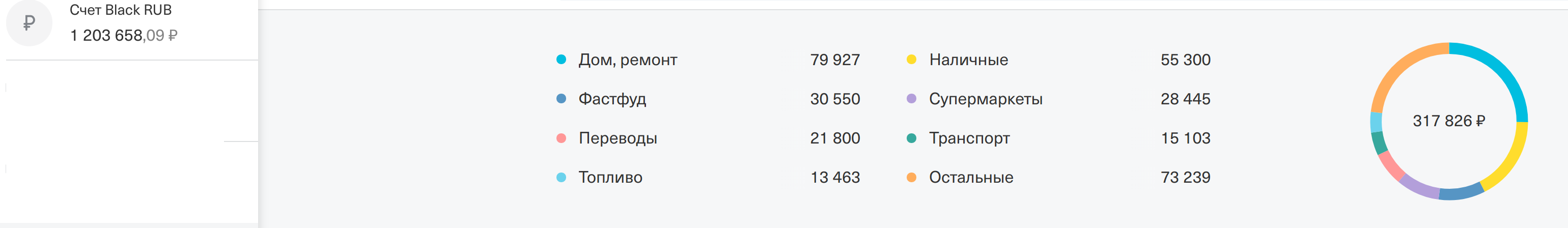1568x228 pixels.
Task: Click the pink Переводы legend dot
Action: click(x=561, y=138)
